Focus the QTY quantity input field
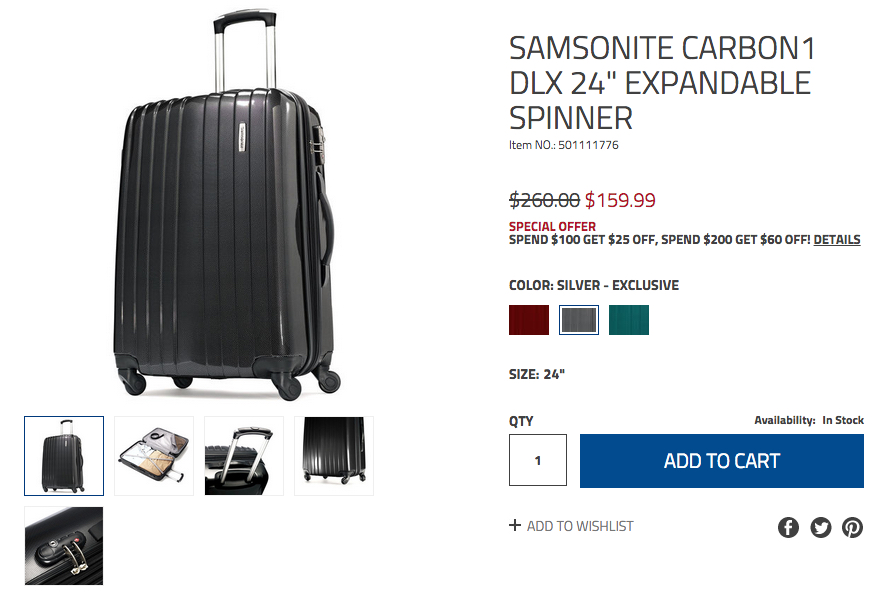 [x=538, y=460]
